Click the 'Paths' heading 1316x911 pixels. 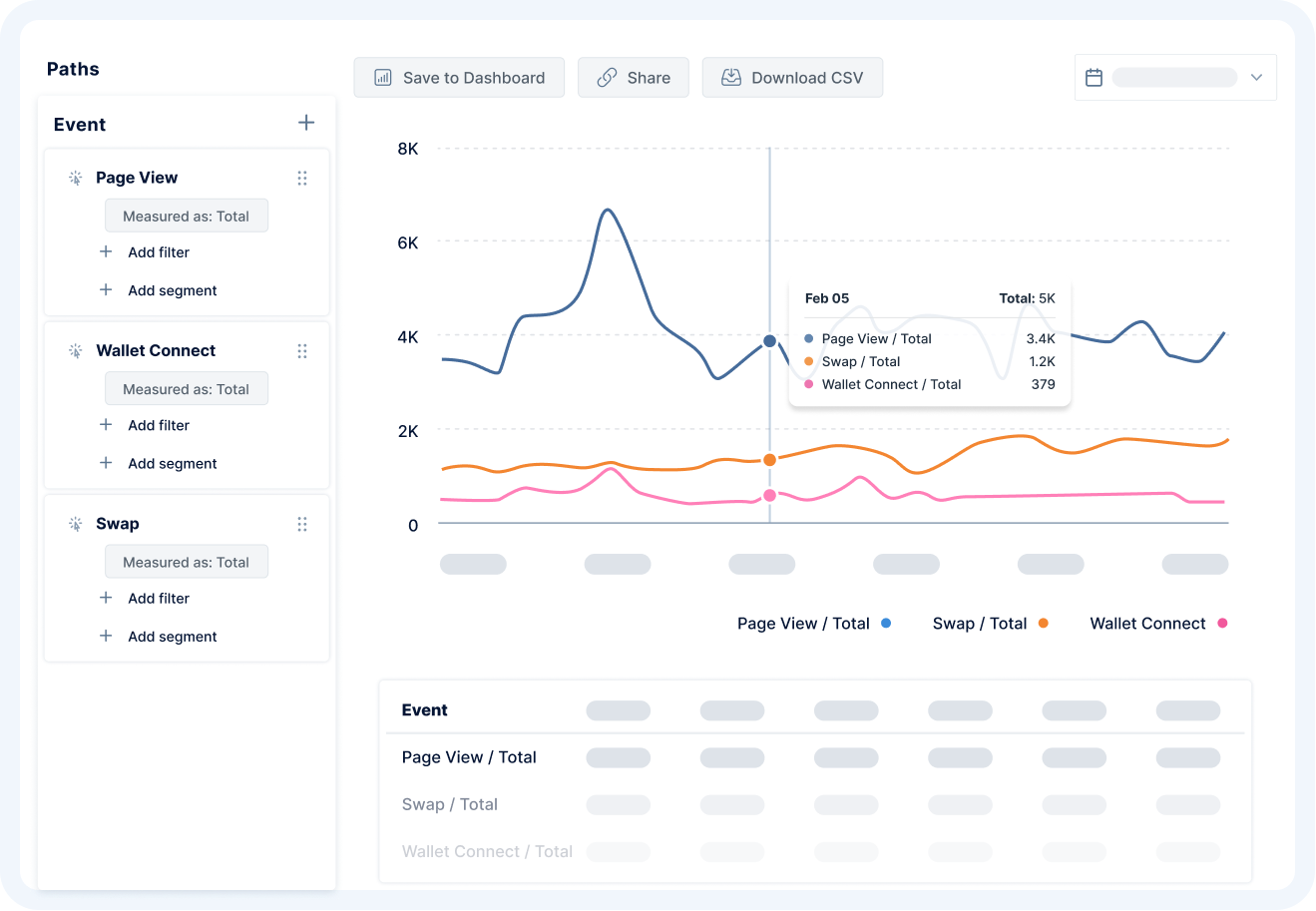pyautogui.click(x=73, y=69)
